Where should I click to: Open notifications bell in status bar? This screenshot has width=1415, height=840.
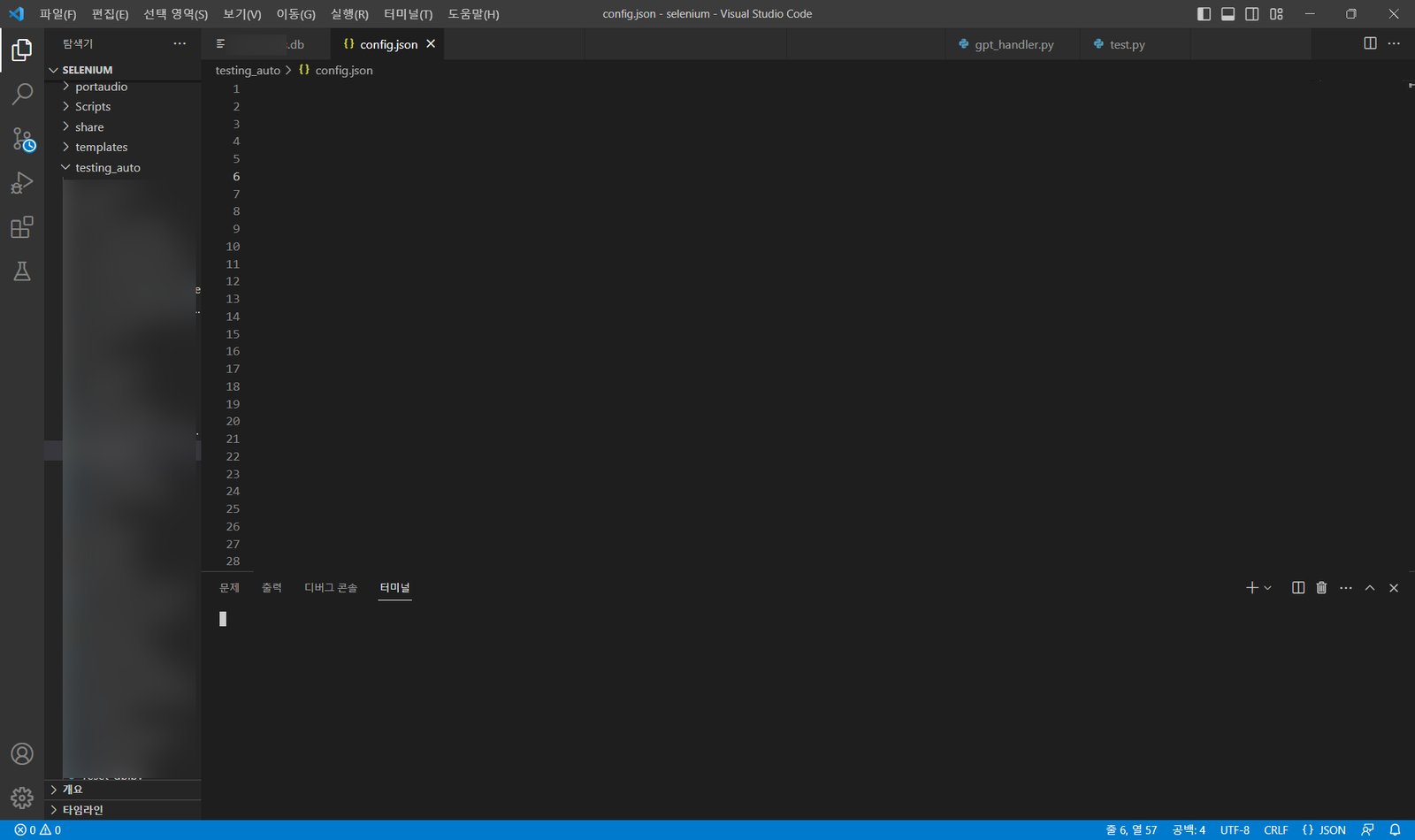point(1395,830)
